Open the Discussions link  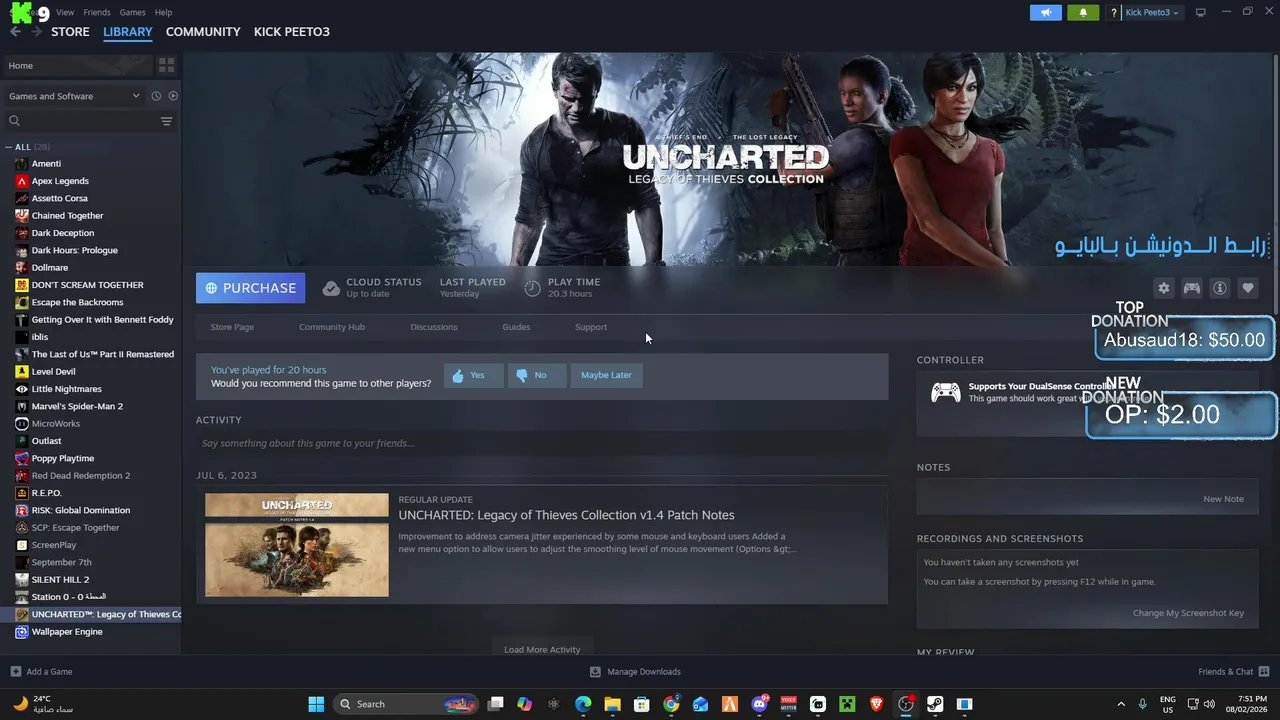(x=434, y=327)
